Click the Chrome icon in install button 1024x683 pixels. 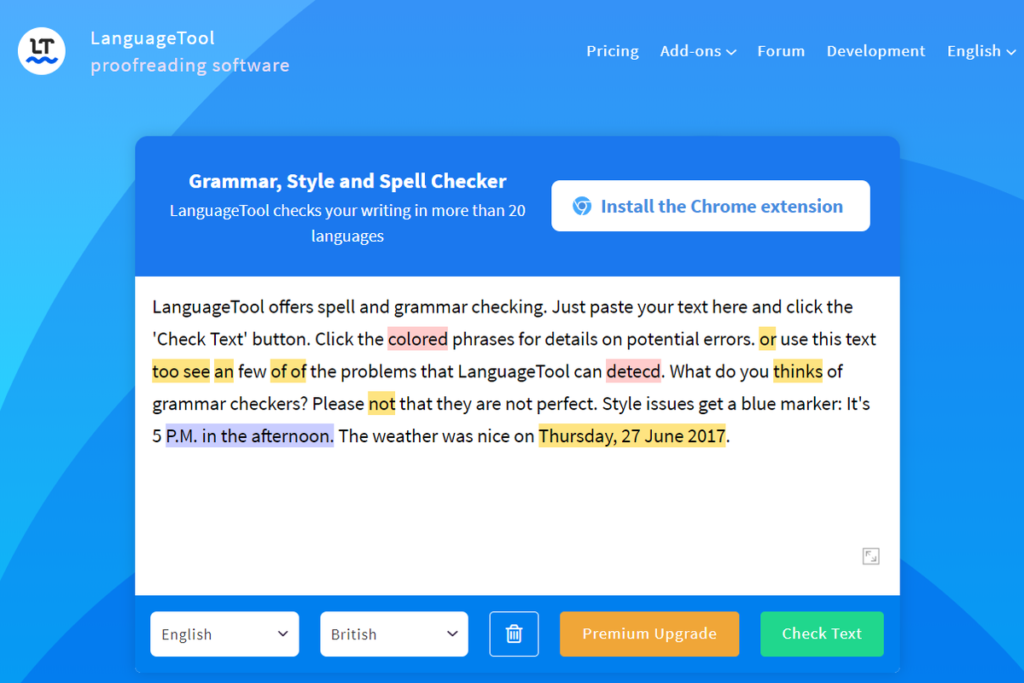[582, 206]
